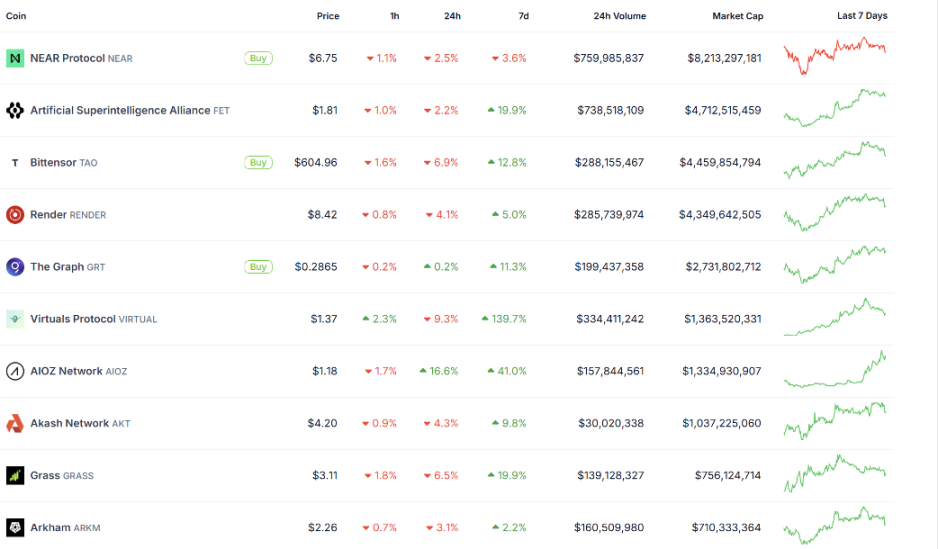Viewport: 938px width, 549px height.
Task: Click Render's $4,349,642,505 market cap
Action: pyautogui.click(x=720, y=215)
